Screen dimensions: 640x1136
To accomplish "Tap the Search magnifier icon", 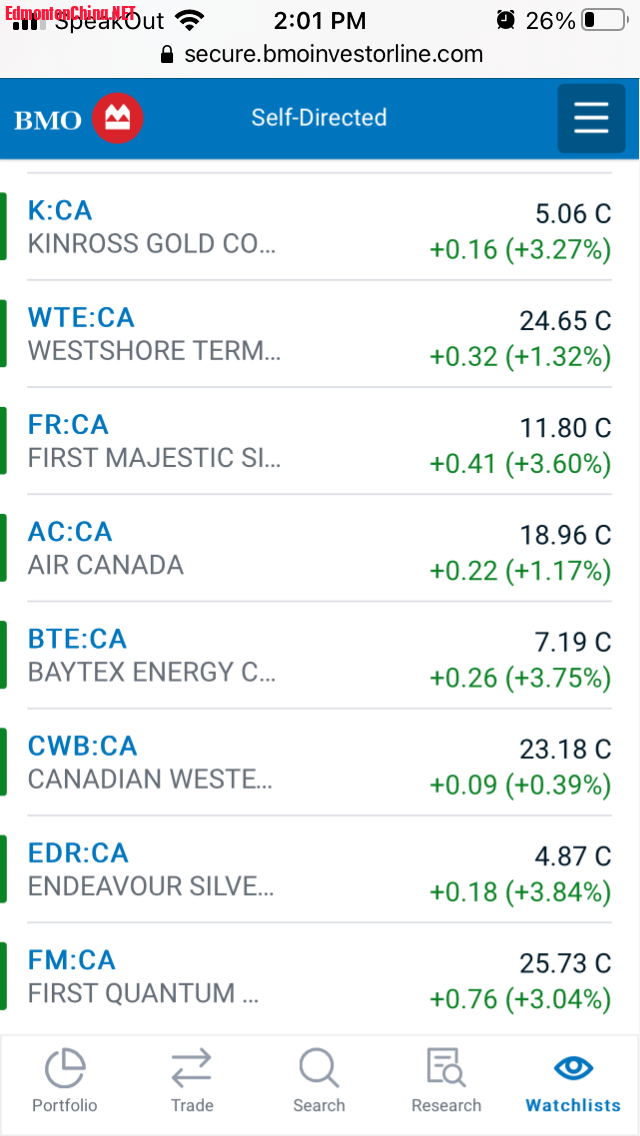I will click(x=319, y=1068).
